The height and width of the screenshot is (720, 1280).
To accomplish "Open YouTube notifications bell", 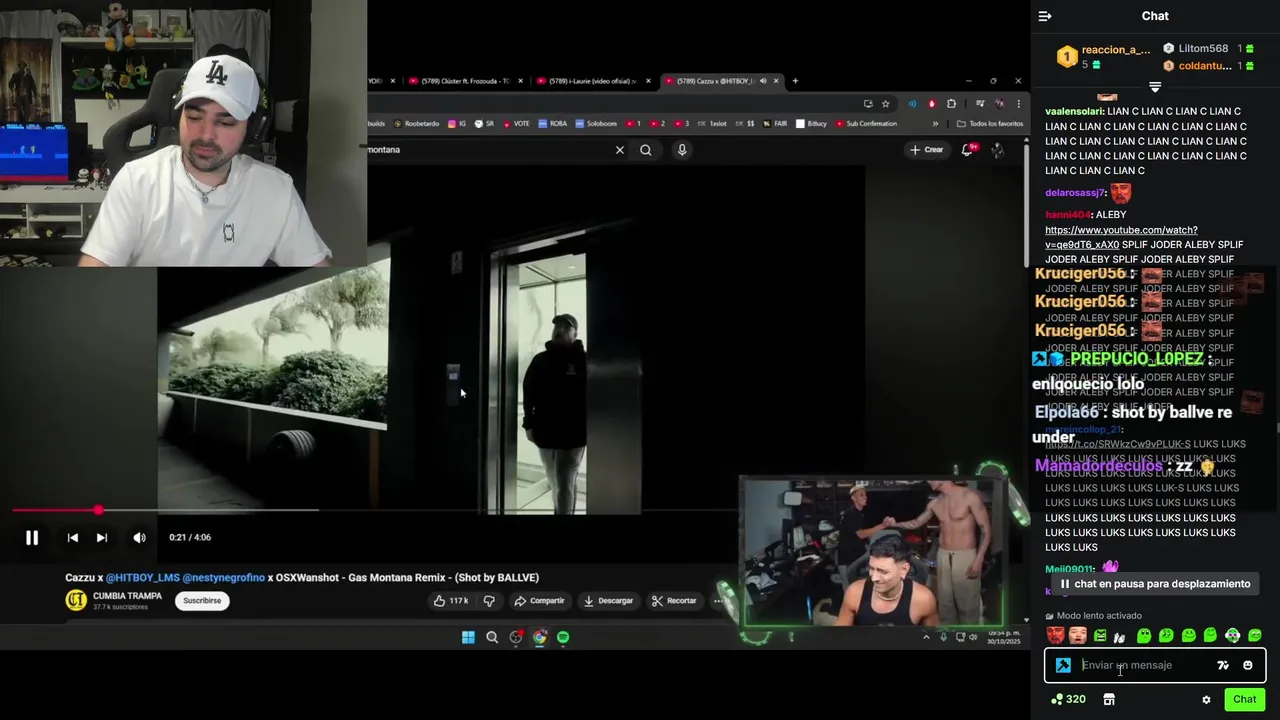I will [x=967, y=150].
